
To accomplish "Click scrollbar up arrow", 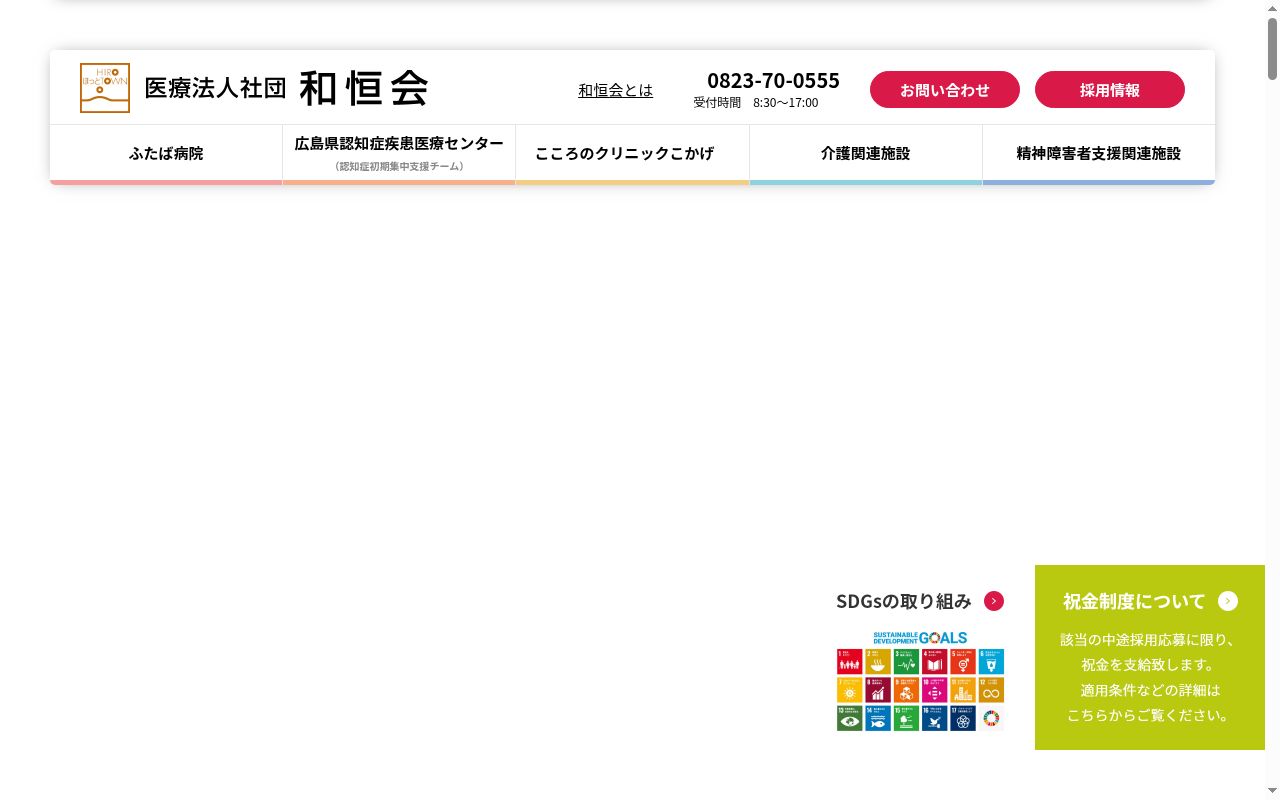I will click(x=1272, y=7).
